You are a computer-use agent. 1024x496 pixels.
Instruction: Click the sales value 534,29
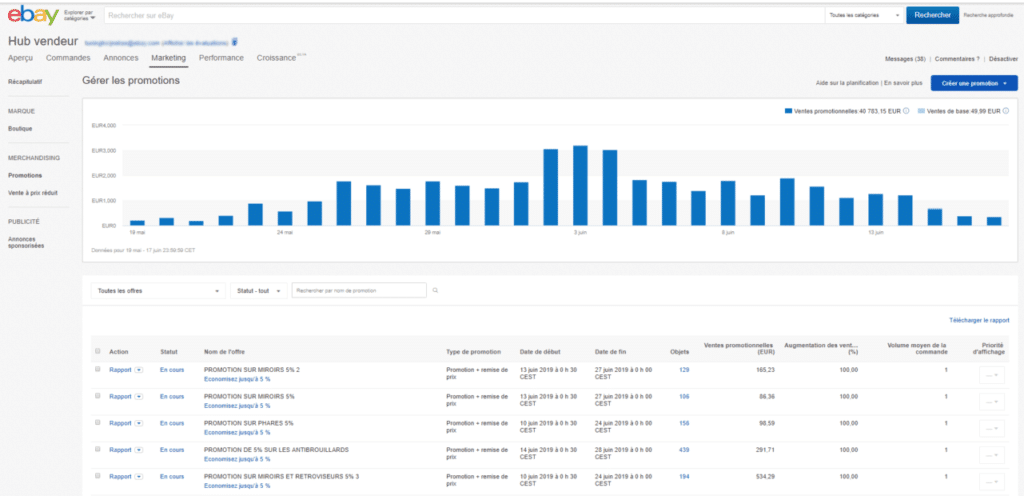tap(765, 476)
